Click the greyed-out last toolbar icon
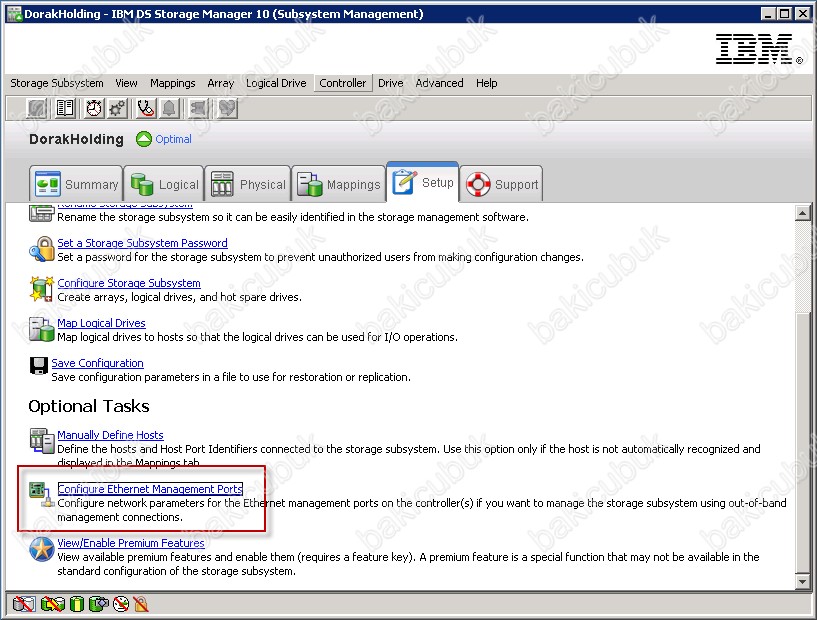Image resolution: width=817 pixels, height=620 pixels. 227,108
